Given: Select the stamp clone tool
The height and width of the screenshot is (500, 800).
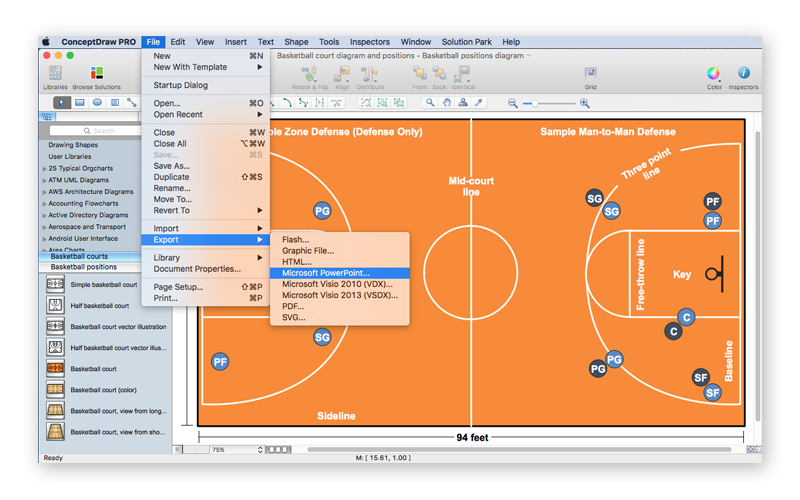Looking at the screenshot, I should 463,103.
